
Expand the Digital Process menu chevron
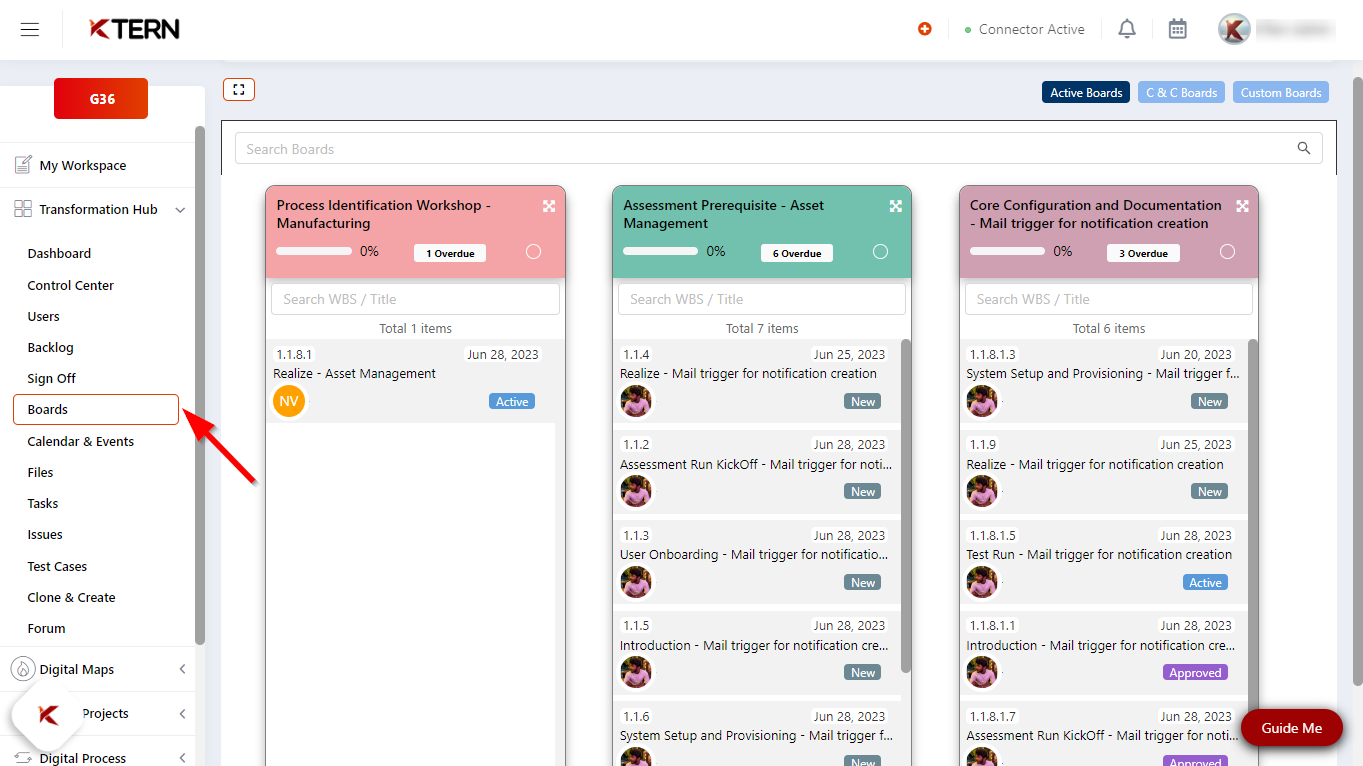(x=182, y=758)
